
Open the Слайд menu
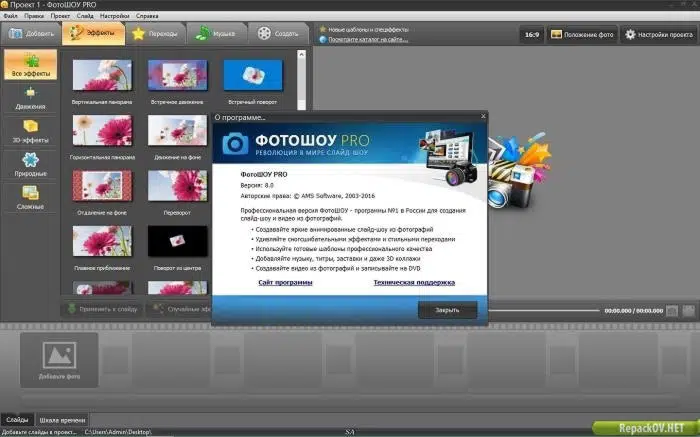coord(85,16)
